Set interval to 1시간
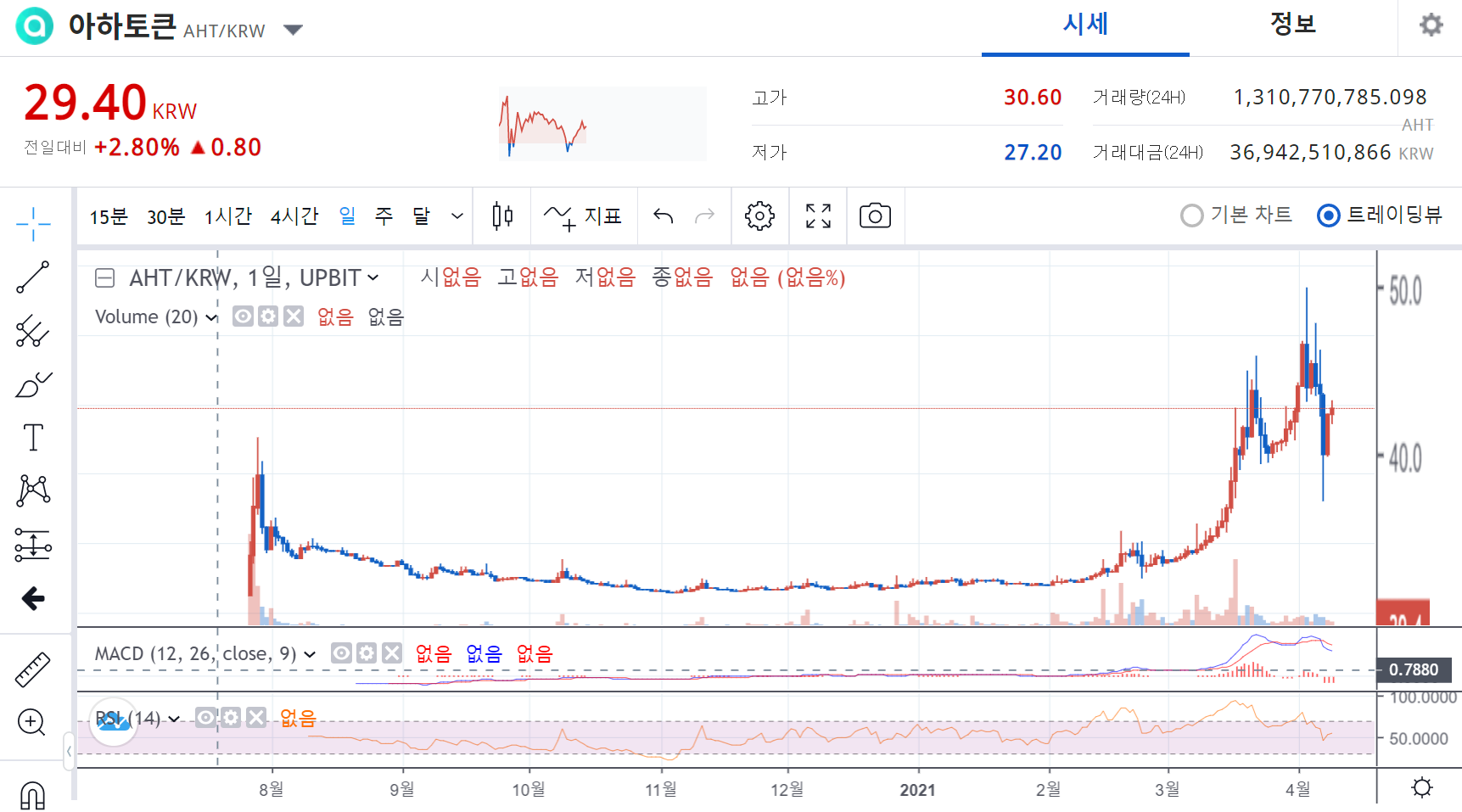The width and height of the screenshot is (1462, 812). tap(227, 216)
